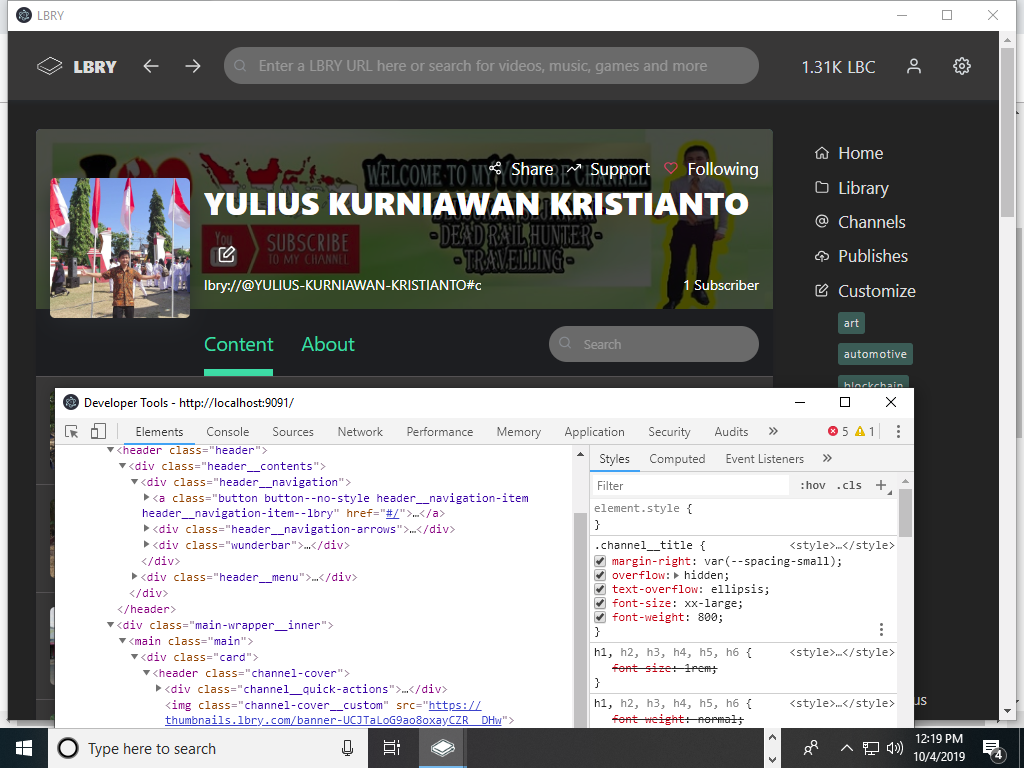
Task: Uncheck the font-size property checkbox
Action: click(600, 603)
